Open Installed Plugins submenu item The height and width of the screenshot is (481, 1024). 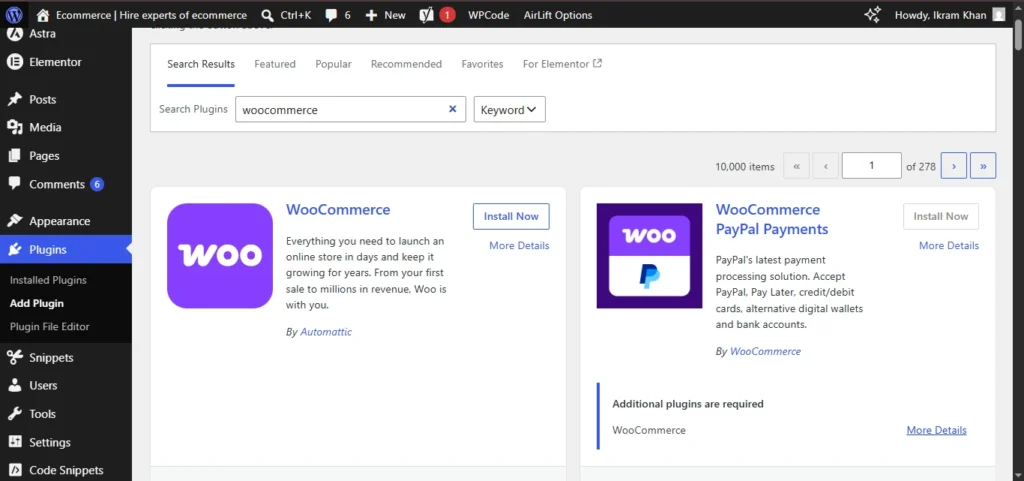[x=48, y=280]
